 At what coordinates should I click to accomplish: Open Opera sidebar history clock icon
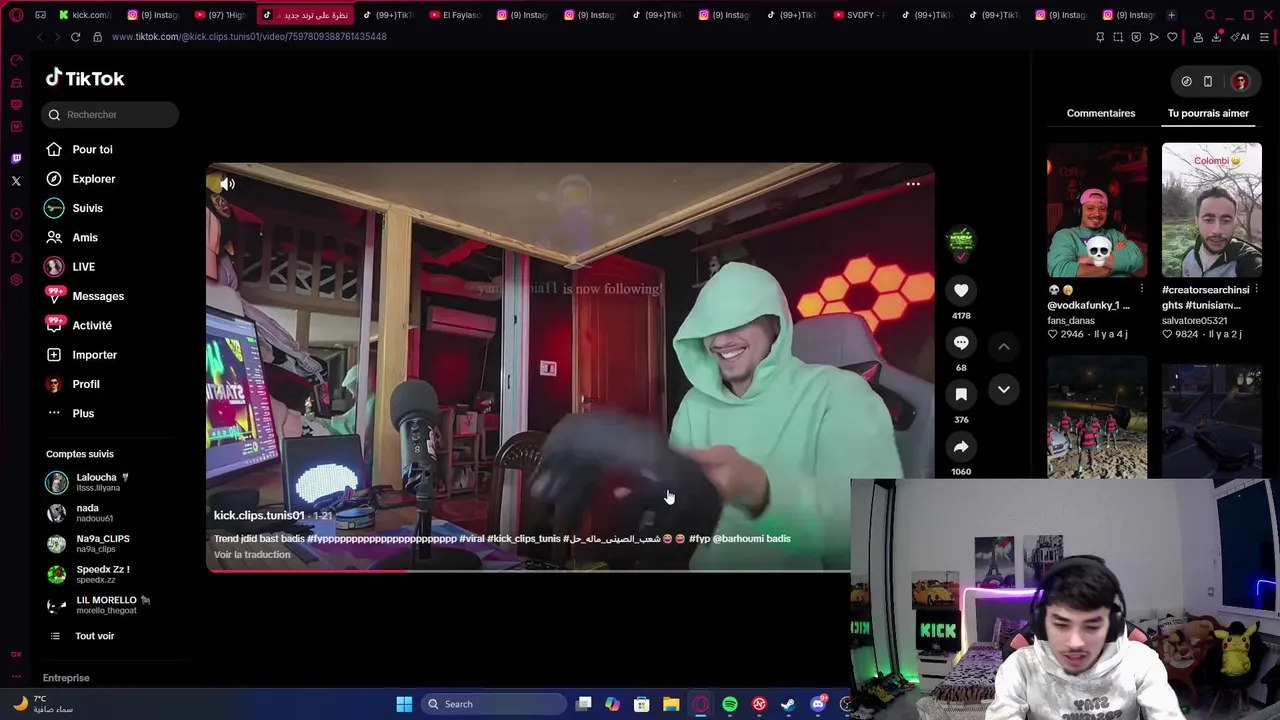[x=16, y=235]
